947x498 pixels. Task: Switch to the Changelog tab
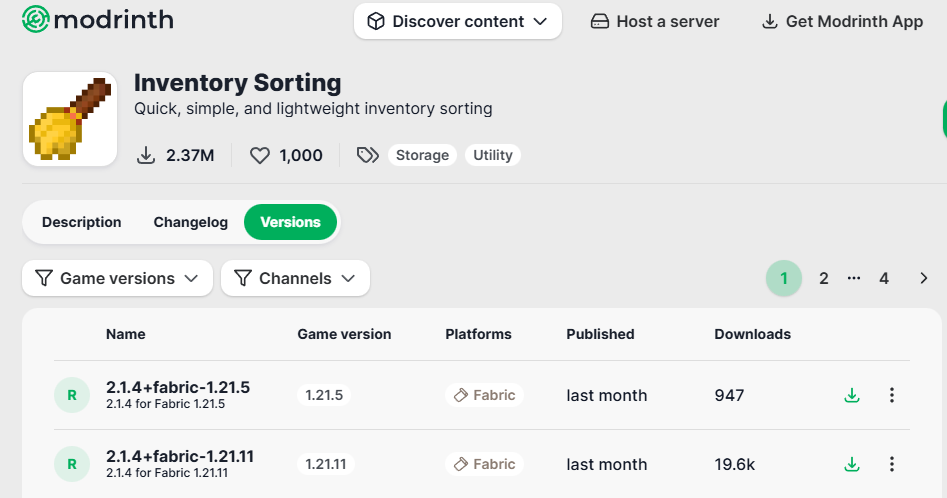coord(191,222)
